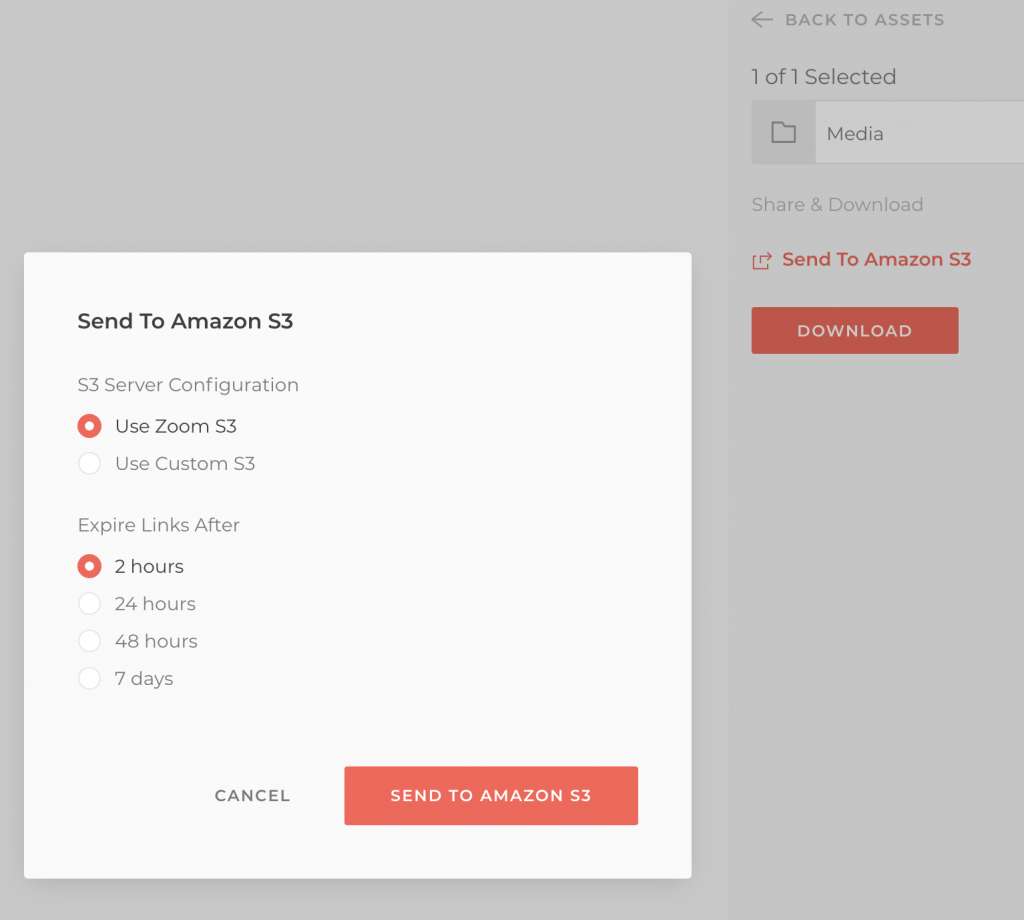Click the 1 of 1 Selected text

824,77
